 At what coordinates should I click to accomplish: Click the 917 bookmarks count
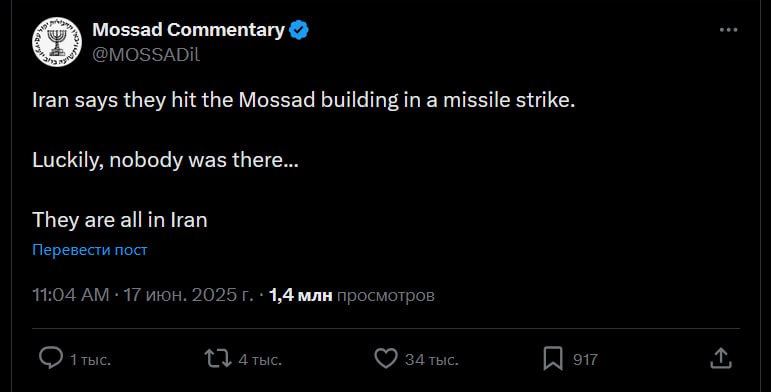585,360
